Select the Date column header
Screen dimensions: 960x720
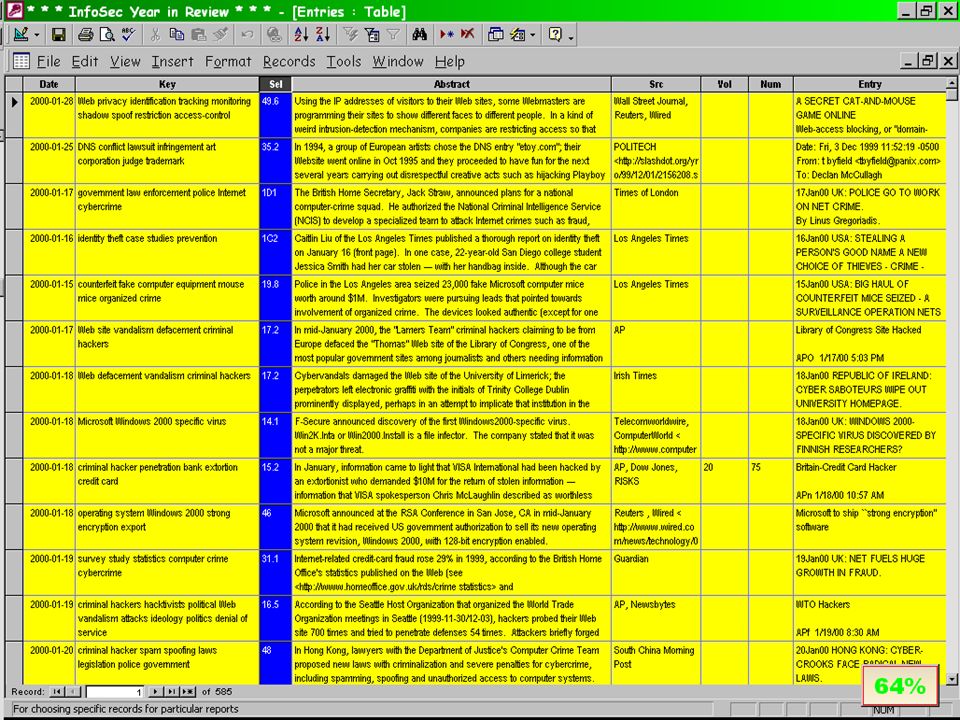point(49,84)
